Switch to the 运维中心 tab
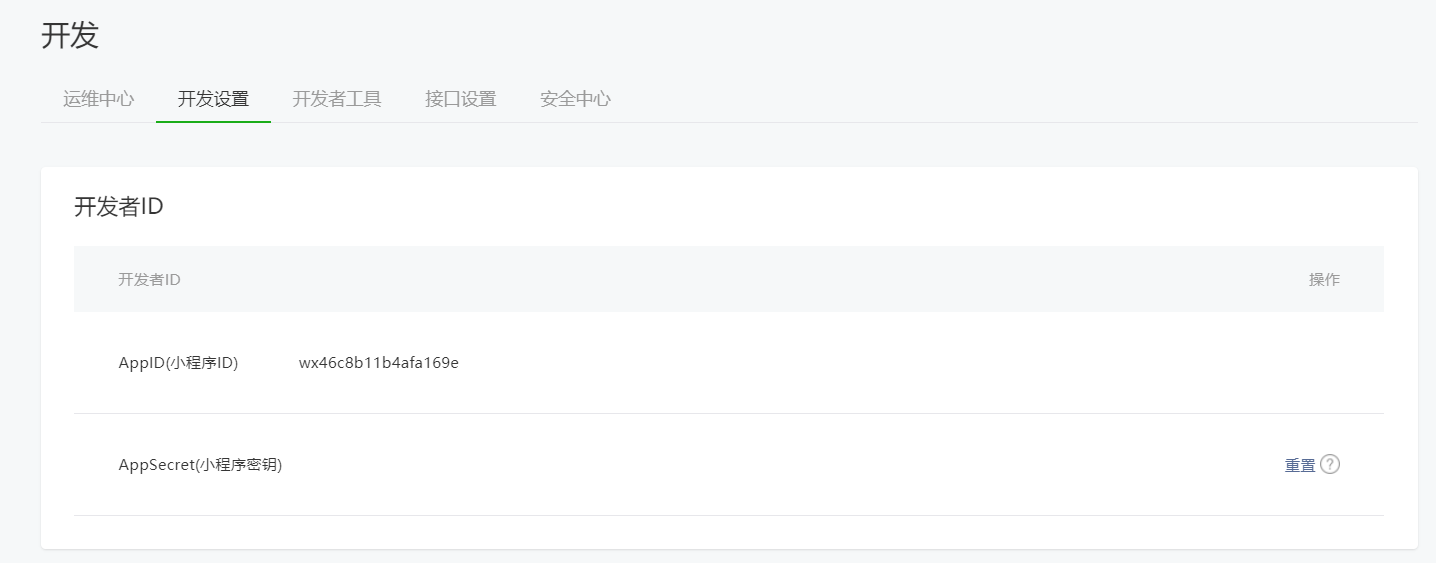The height and width of the screenshot is (563, 1436). [x=98, y=99]
